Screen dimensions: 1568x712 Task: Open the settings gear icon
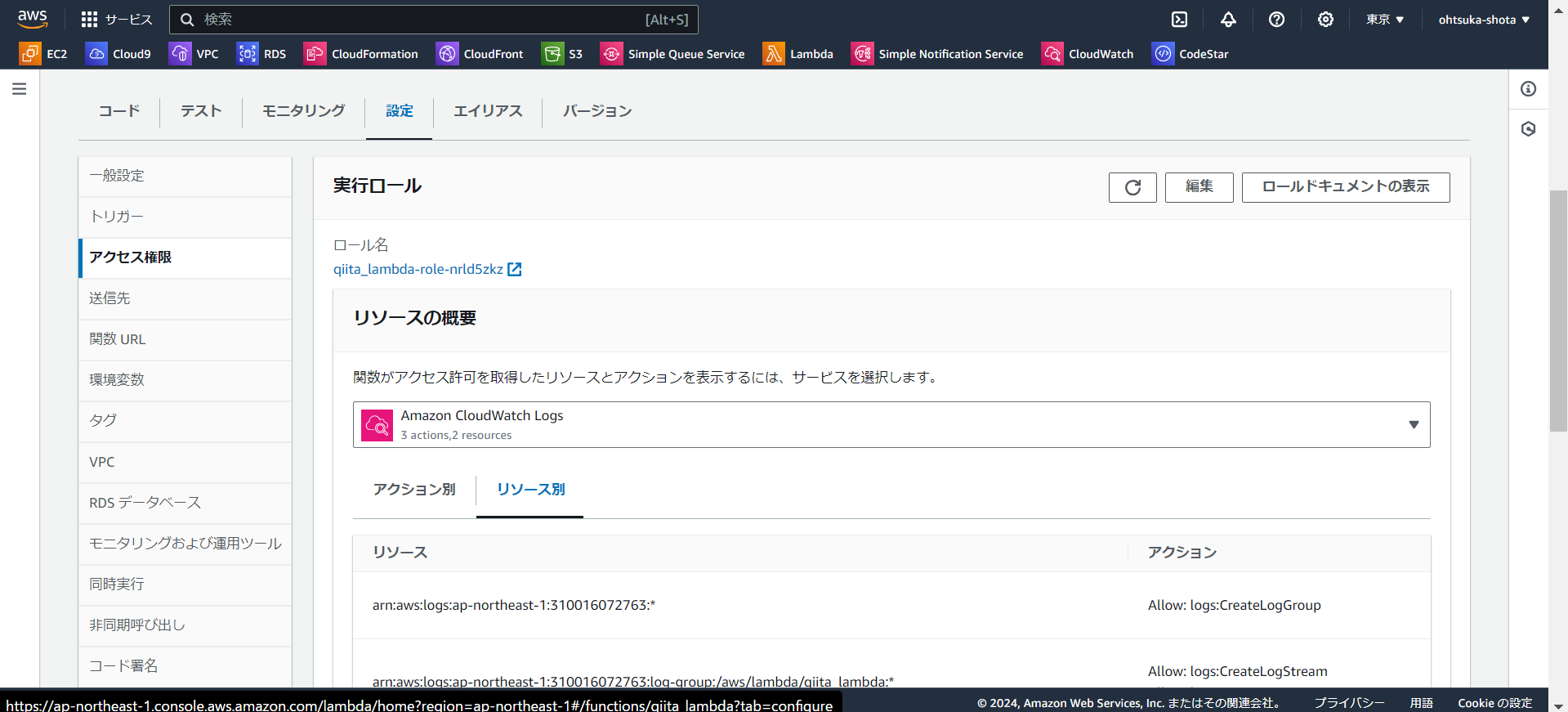click(x=1325, y=20)
